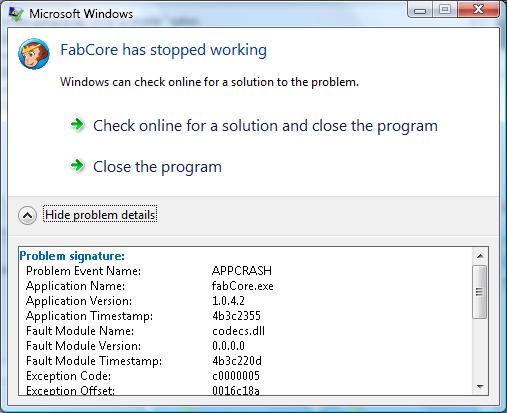This screenshot has height=413, width=508.
Task: Select the fabCore.exe application name value
Action: [x=243, y=286]
